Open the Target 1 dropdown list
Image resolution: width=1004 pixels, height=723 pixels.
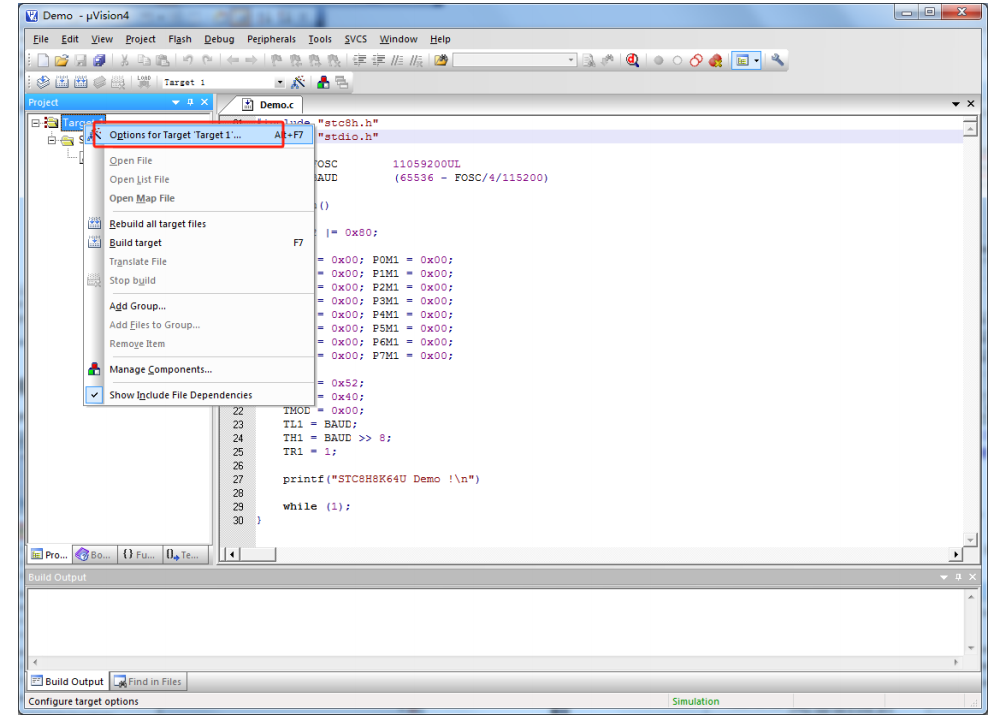pos(279,83)
